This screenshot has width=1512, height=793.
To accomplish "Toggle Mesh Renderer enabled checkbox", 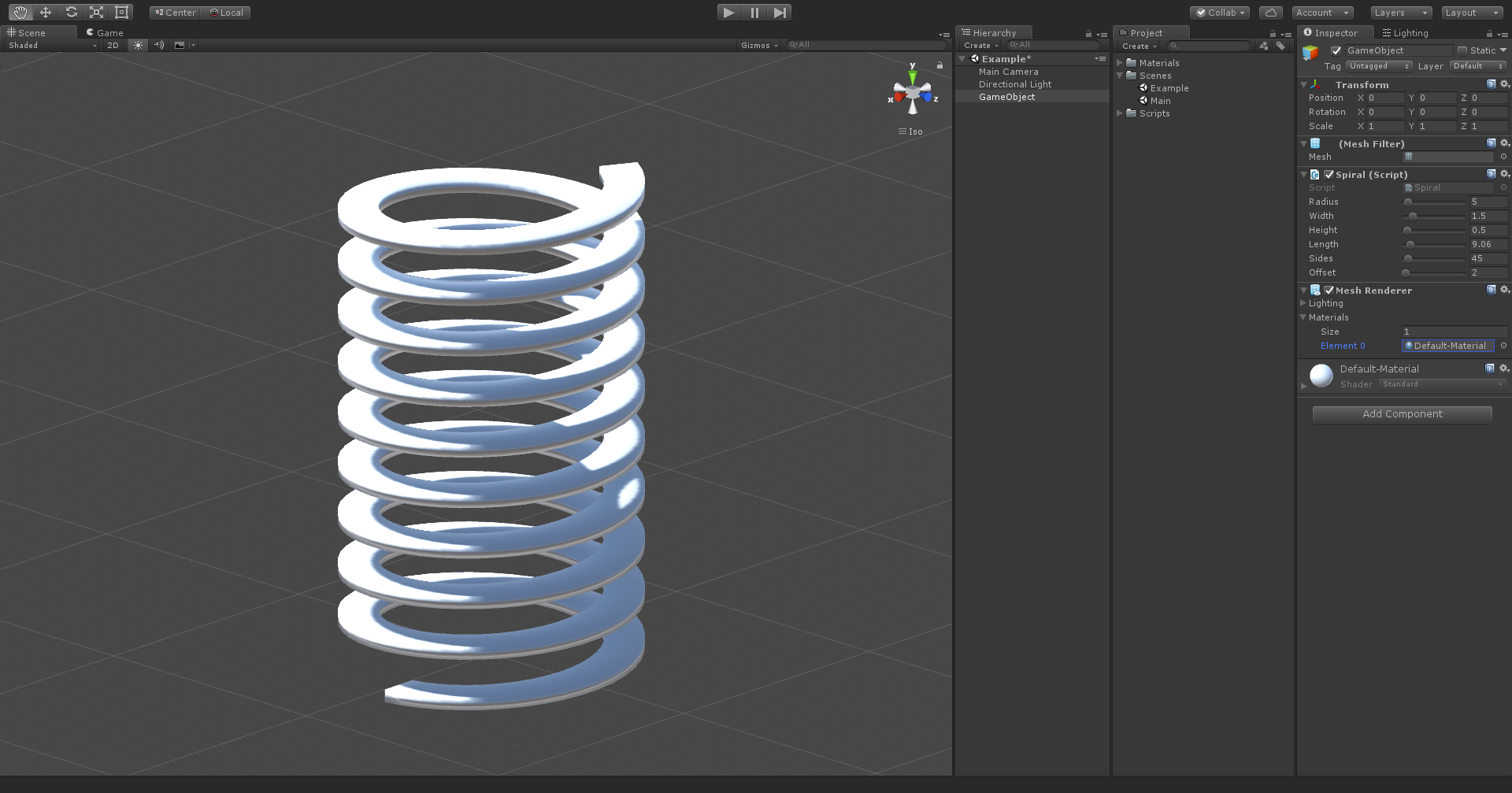I will [1329, 291].
